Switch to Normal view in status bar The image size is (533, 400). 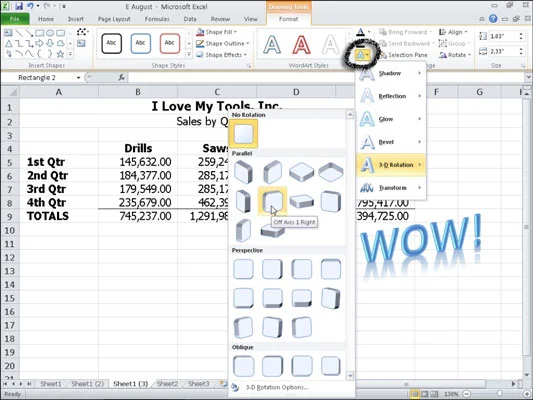(415, 394)
